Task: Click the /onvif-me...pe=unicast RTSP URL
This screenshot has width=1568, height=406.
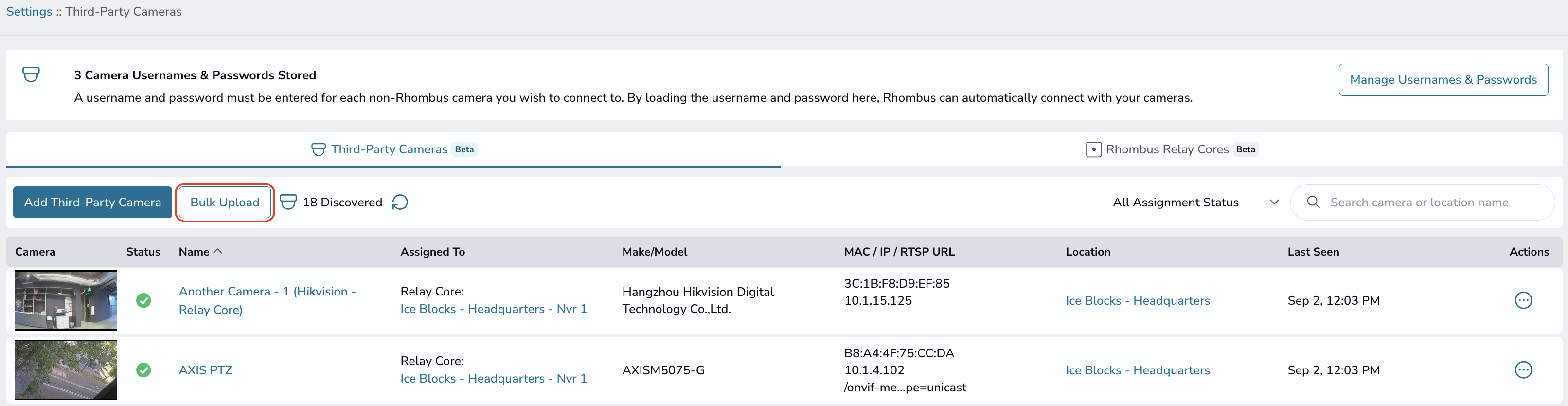Action: (905, 387)
